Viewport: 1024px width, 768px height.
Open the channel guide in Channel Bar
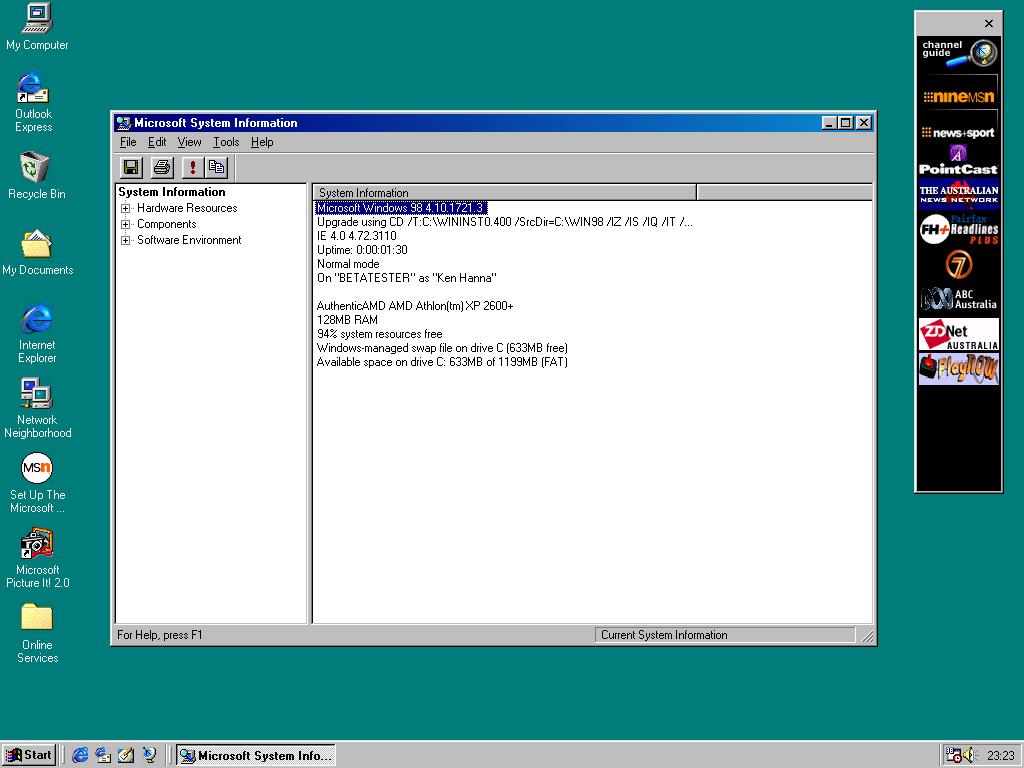(x=959, y=53)
